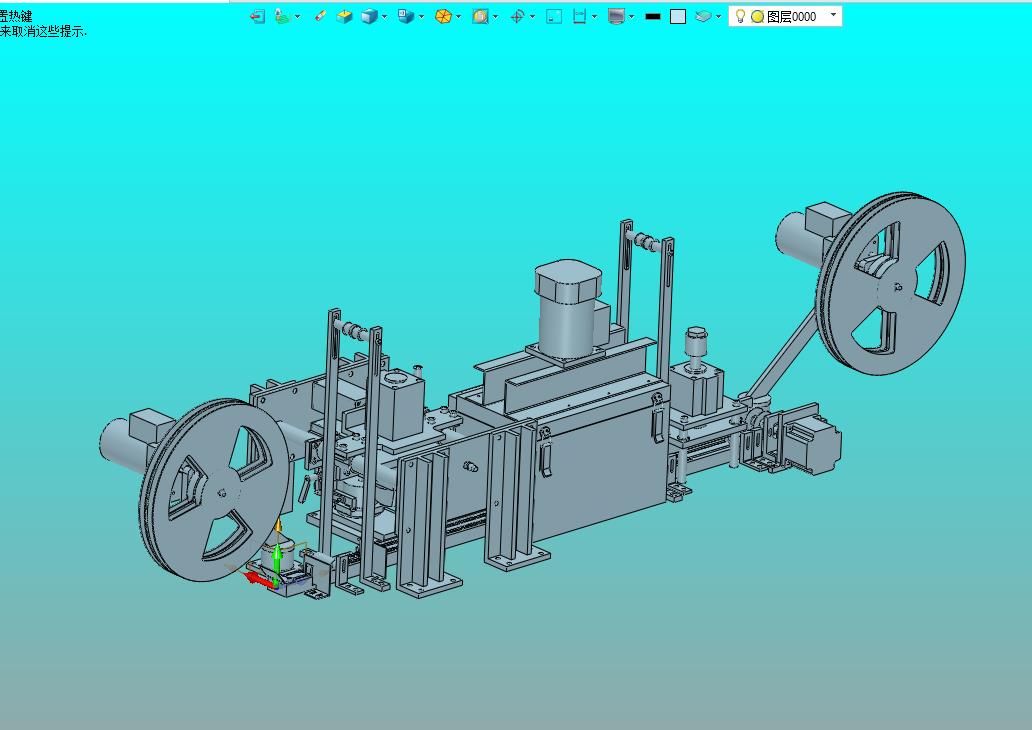
Task: Click the green sketch plane icon
Action: pos(283,16)
